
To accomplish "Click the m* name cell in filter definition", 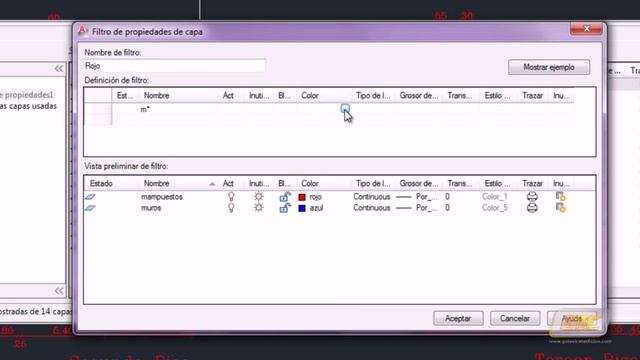I will tap(179, 109).
